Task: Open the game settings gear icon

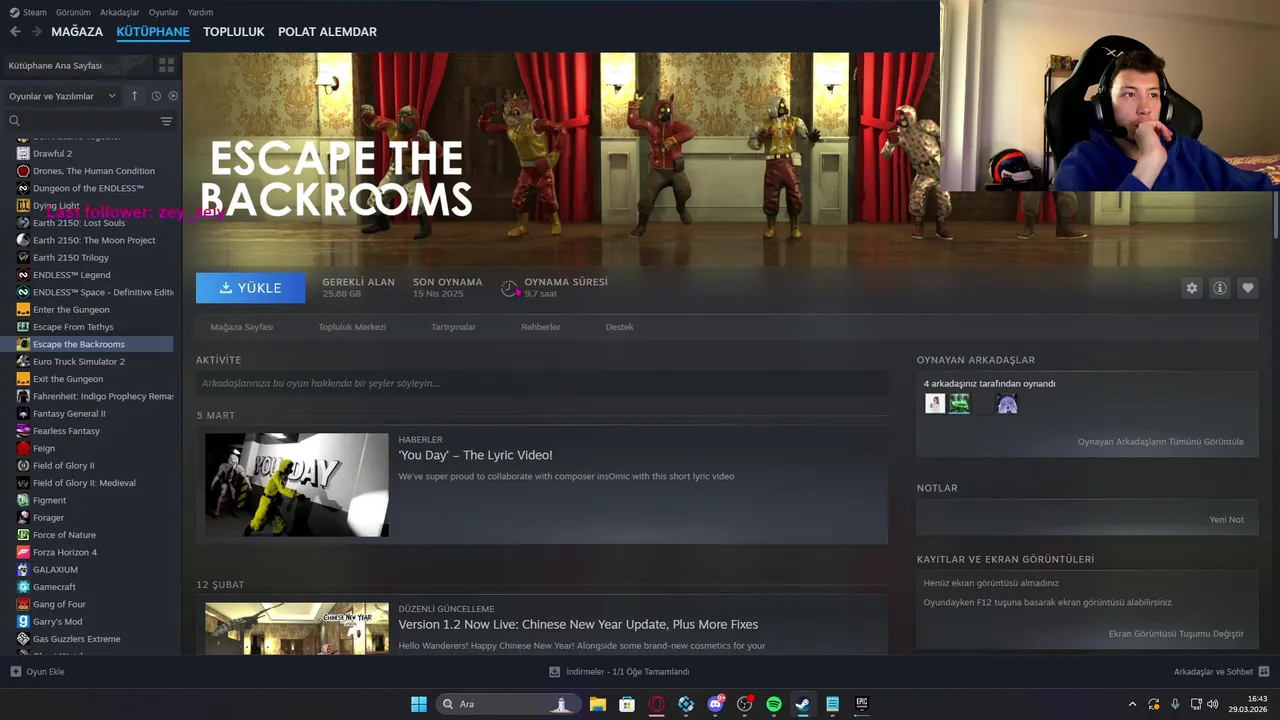Action: click(x=1191, y=288)
